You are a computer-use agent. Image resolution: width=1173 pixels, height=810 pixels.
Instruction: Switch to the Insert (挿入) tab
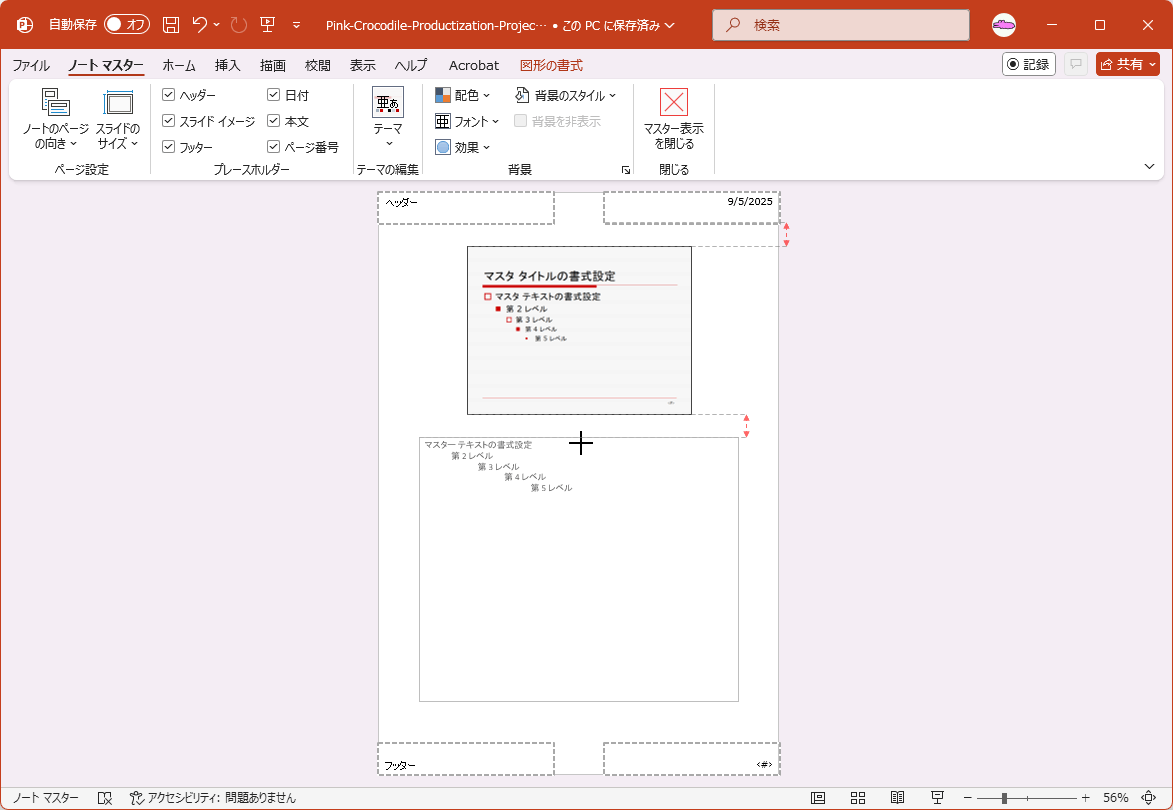(227, 65)
